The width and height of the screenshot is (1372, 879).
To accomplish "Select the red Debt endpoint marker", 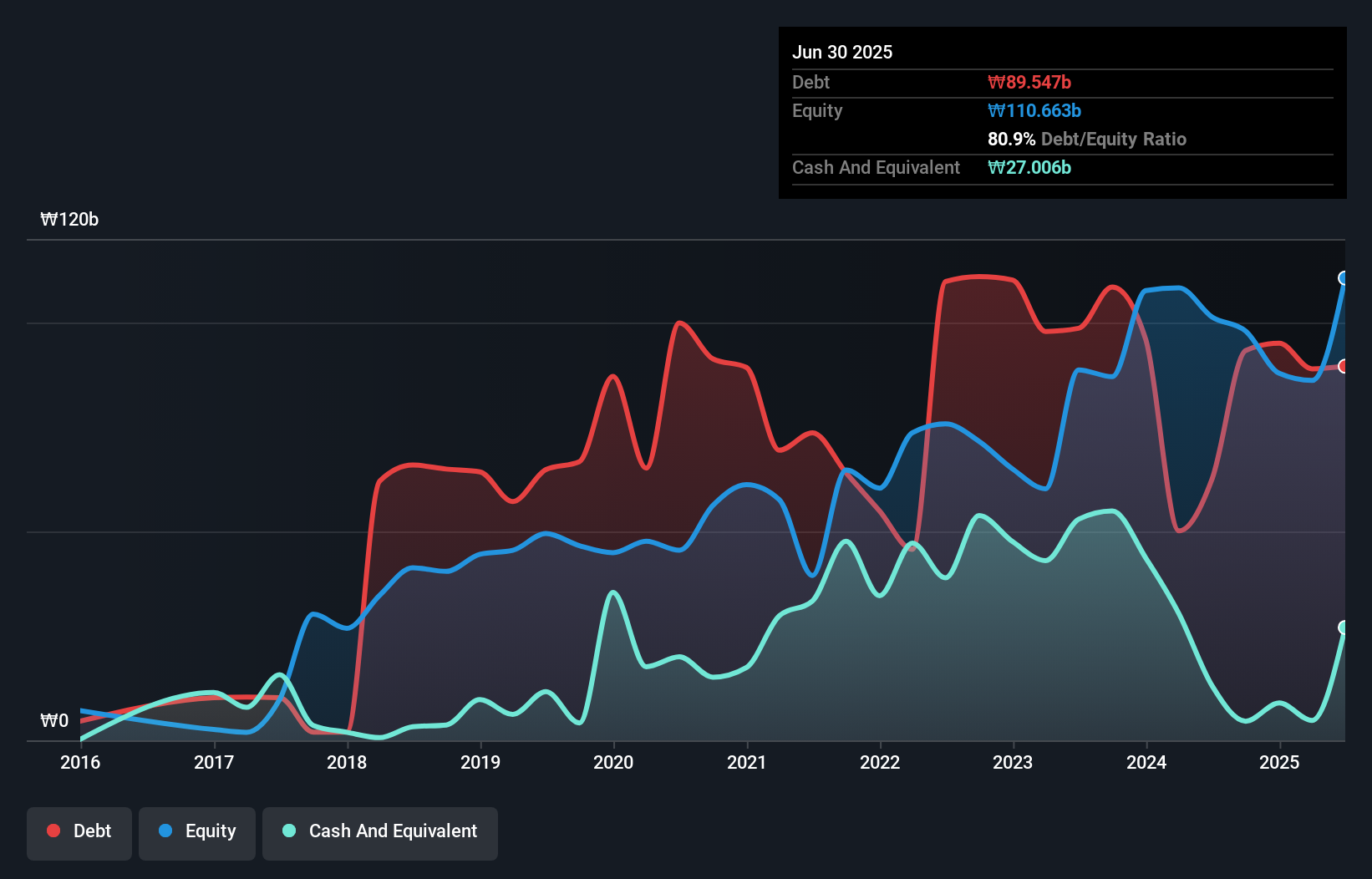I will [x=1344, y=366].
